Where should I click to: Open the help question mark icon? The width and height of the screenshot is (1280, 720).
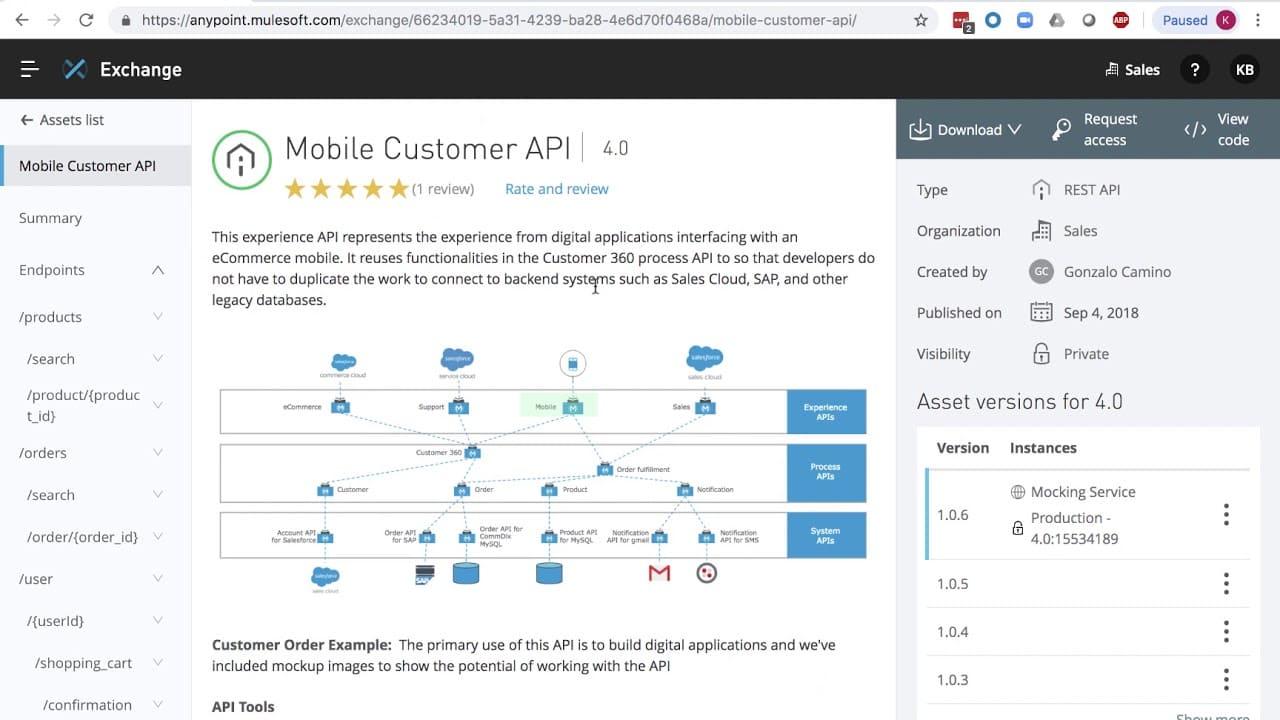coord(1194,69)
